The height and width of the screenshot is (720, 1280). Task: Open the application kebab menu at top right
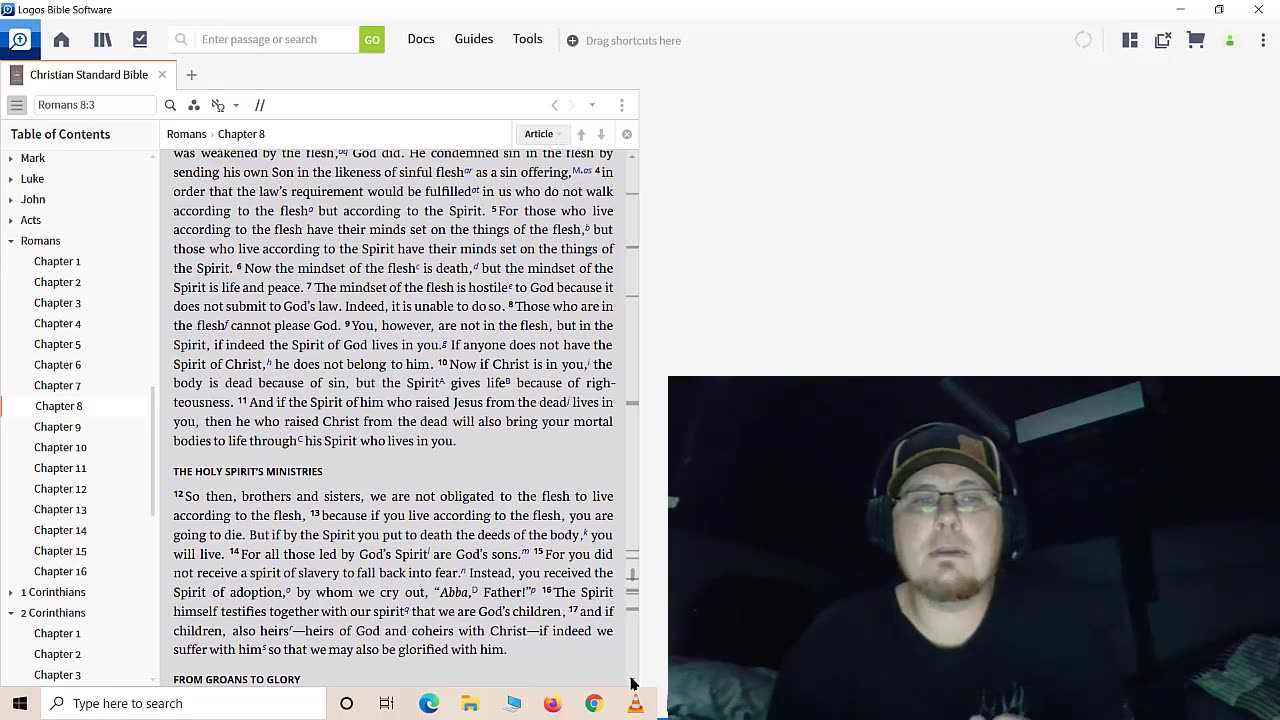(x=1263, y=40)
